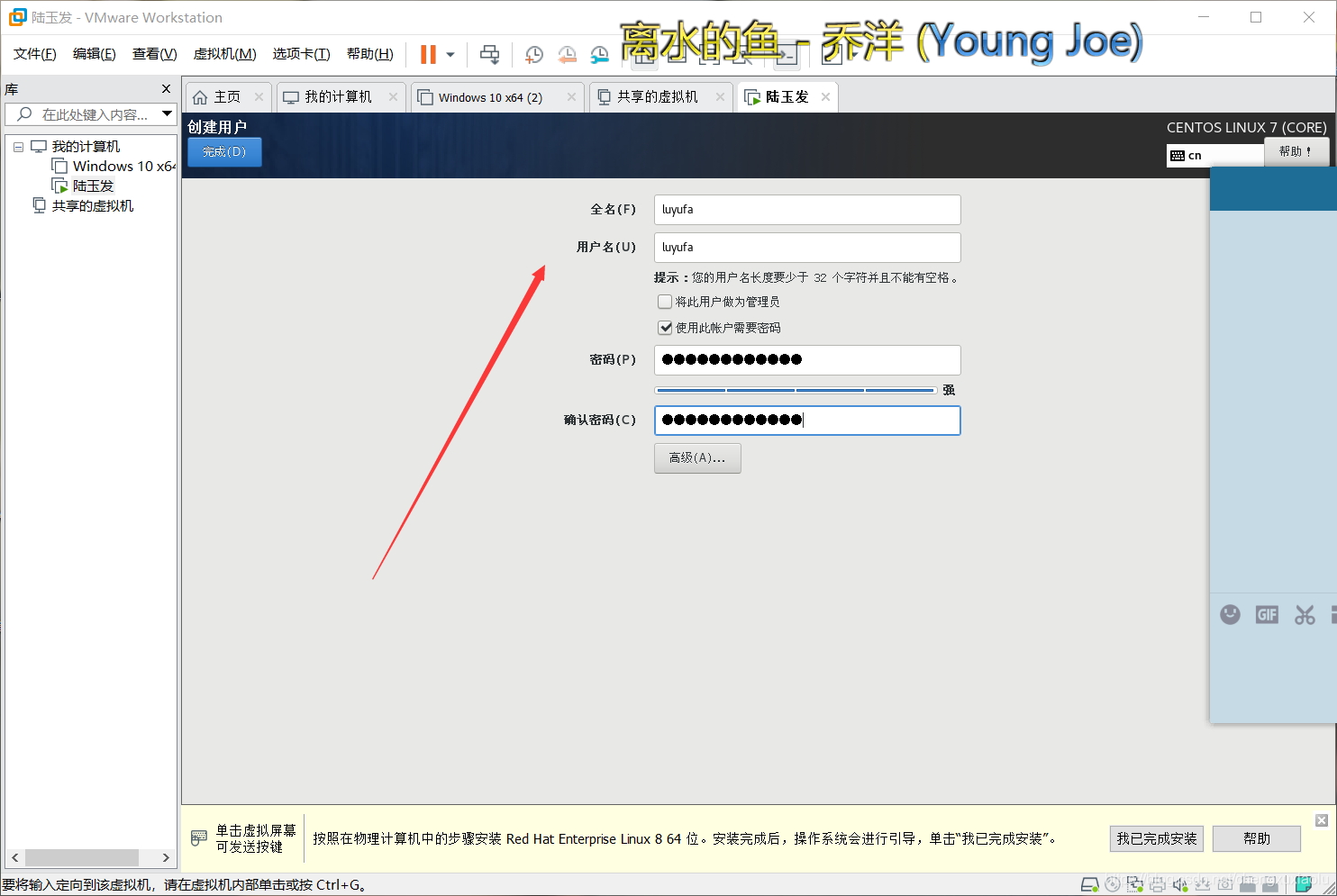This screenshot has height=896, width=1337.
Task: Open the 编辑(E) menu
Action: 95,54
